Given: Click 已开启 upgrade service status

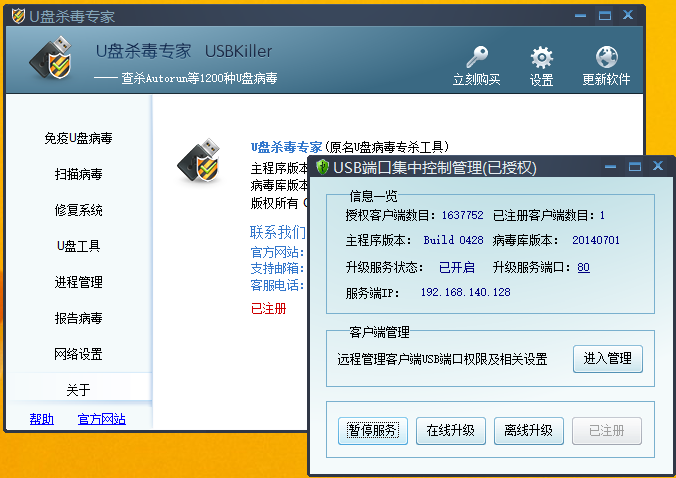Looking at the screenshot, I should 457,268.
